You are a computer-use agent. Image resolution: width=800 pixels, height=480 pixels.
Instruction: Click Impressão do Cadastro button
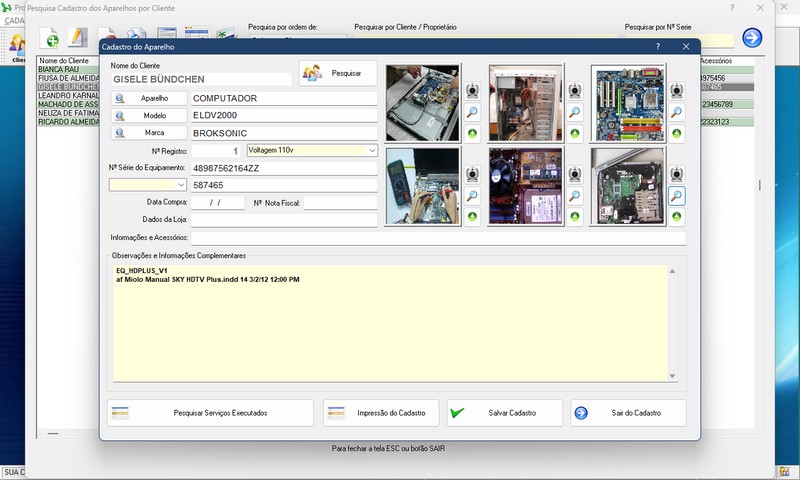click(381, 413)
